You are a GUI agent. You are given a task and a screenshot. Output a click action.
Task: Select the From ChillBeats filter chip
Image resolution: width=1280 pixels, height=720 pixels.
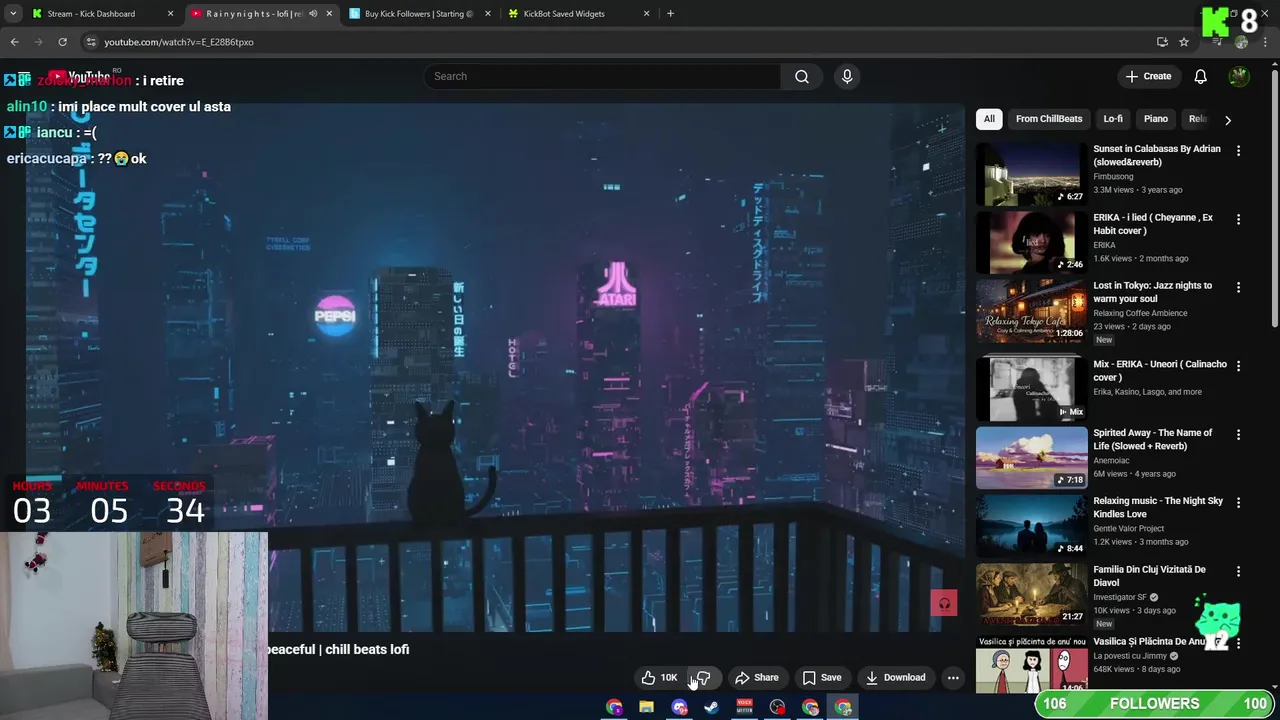point(1049,119)
